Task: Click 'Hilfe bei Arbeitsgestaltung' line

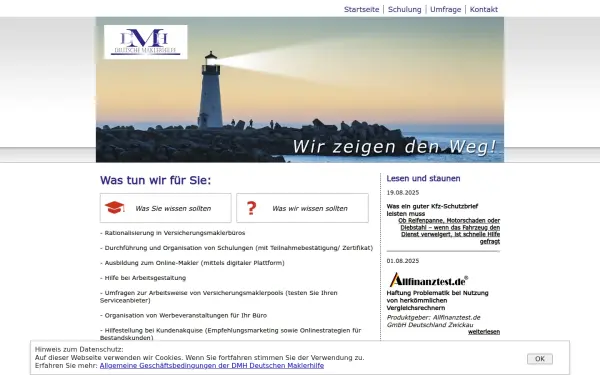Action: (143, 278)
